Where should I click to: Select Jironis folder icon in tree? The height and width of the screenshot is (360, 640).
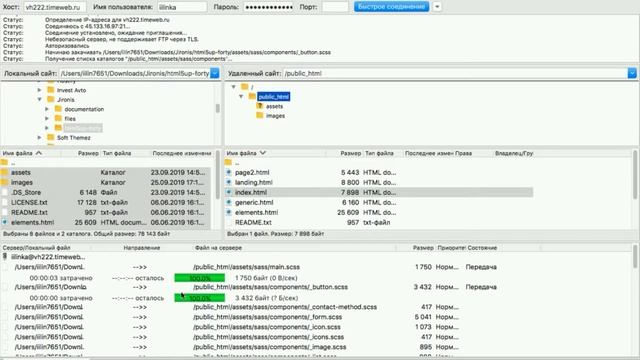51,99
